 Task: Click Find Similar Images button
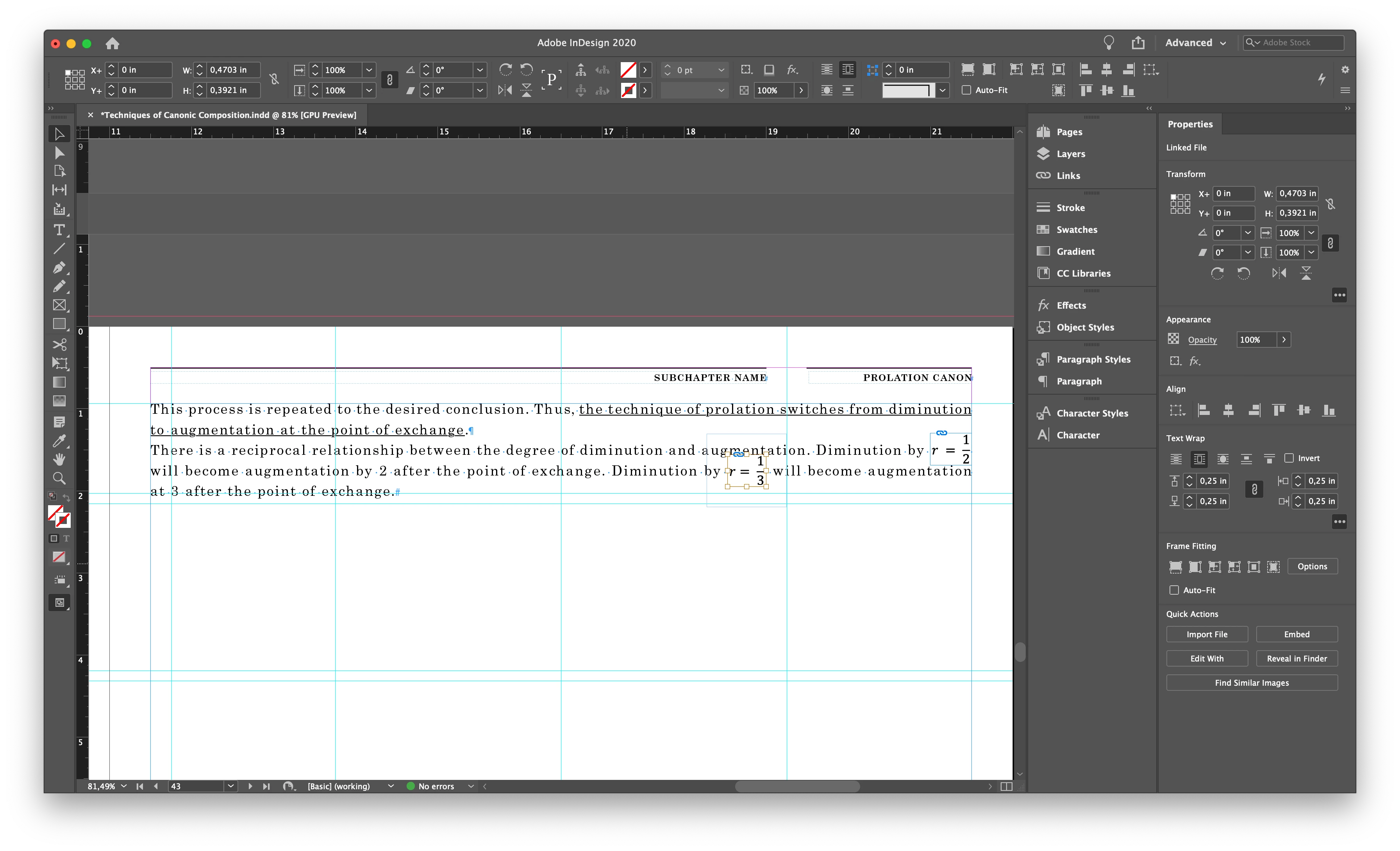1251,683
